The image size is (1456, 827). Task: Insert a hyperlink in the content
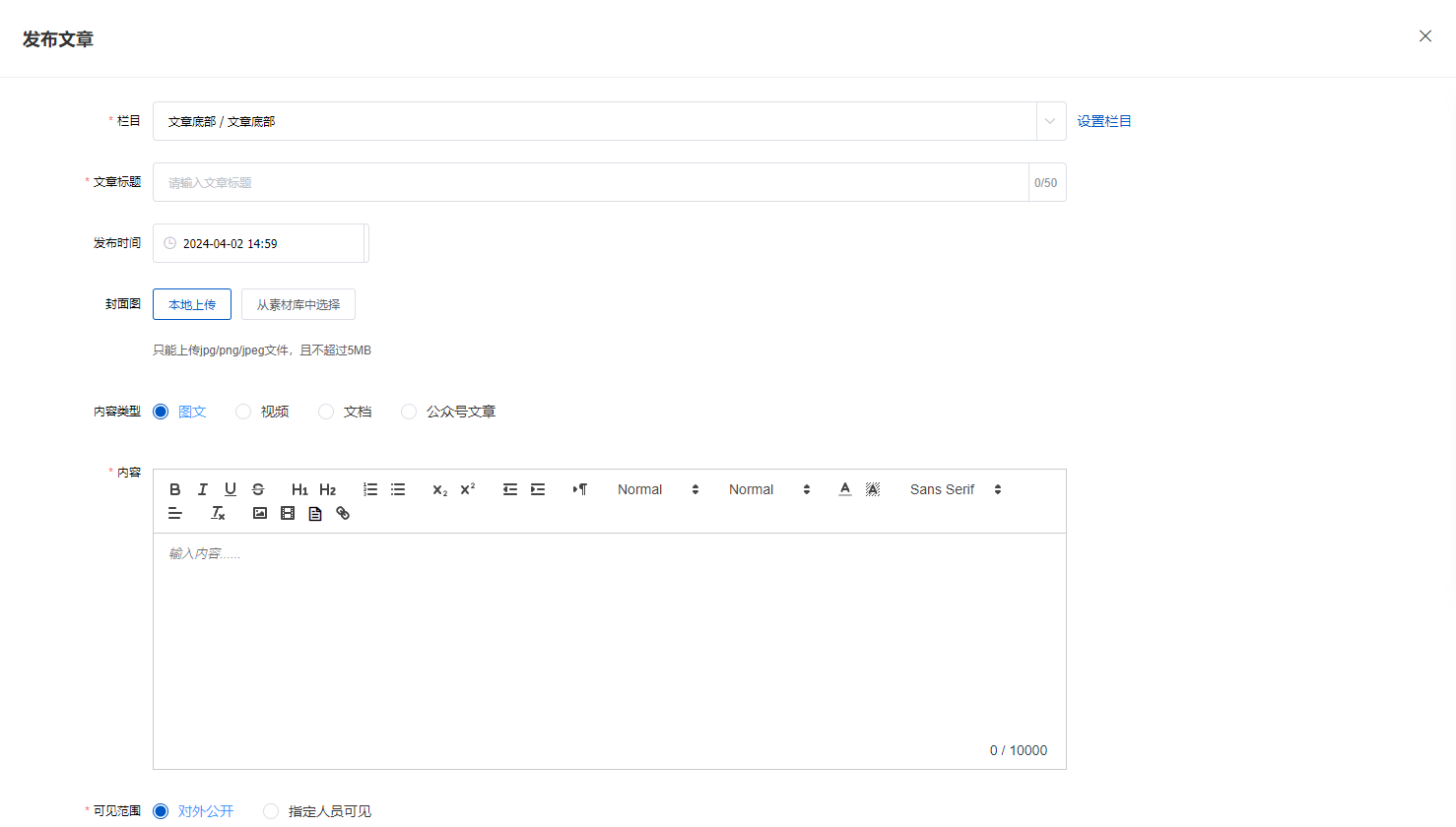click(343, 513)
